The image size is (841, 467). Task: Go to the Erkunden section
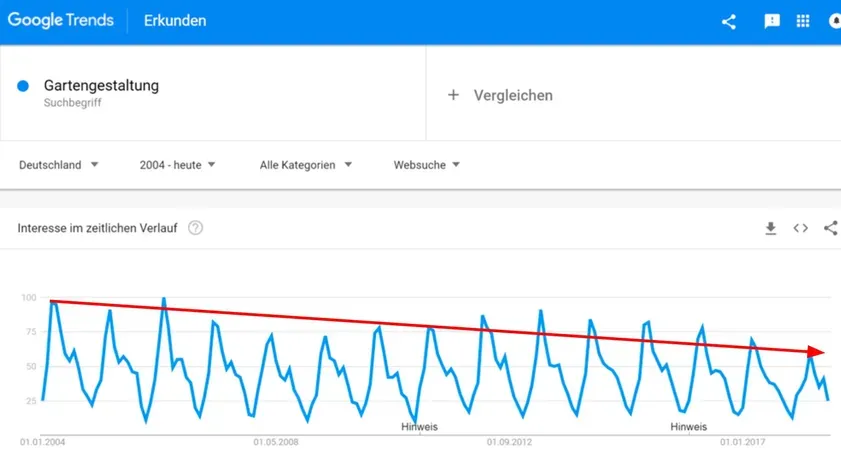[175, 21]
